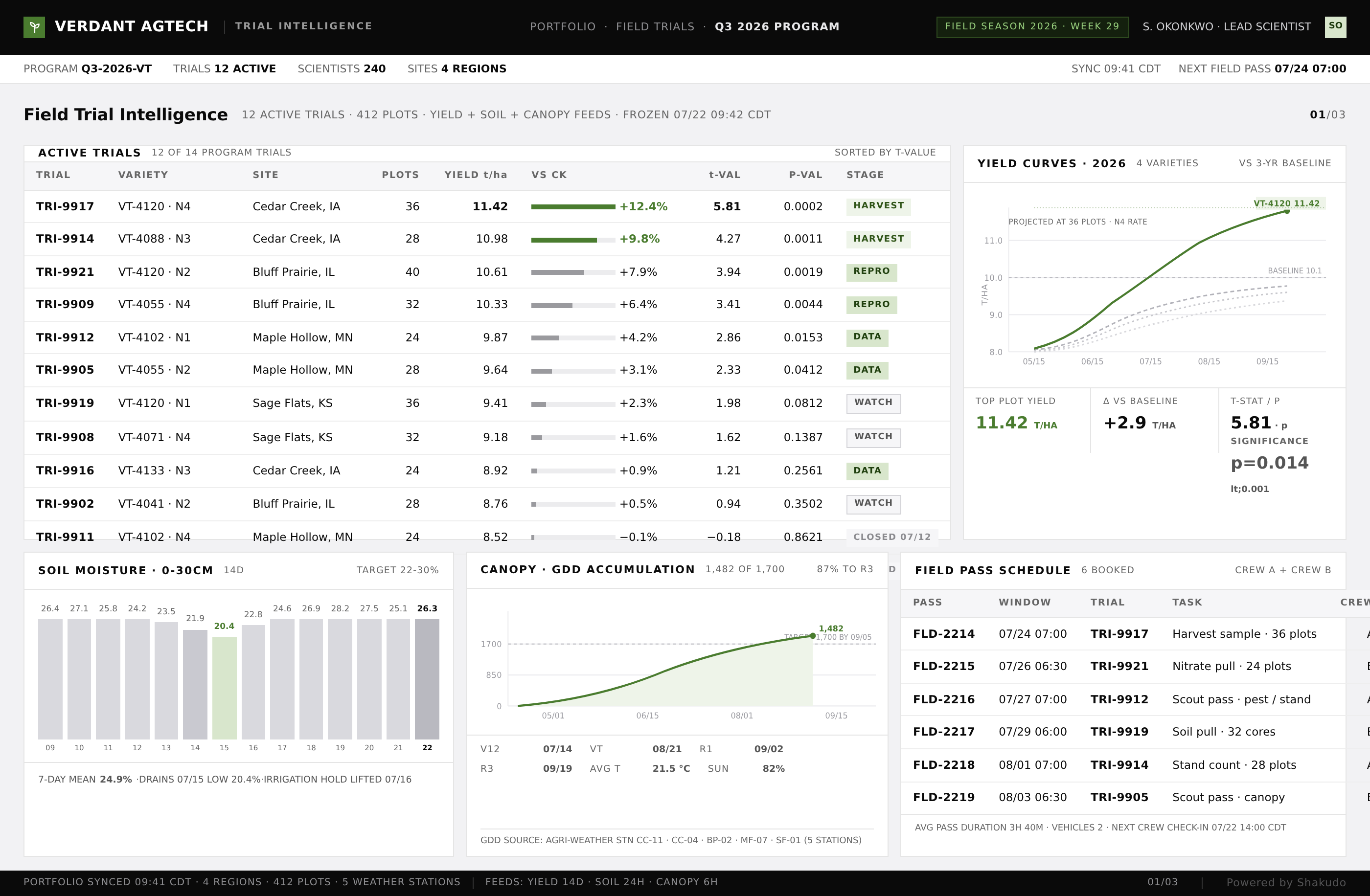The height and width of the screenshot is (896, 1370).
Task: Open the TRI-9905 link in pass schedule
Action: click(1119, 797)
